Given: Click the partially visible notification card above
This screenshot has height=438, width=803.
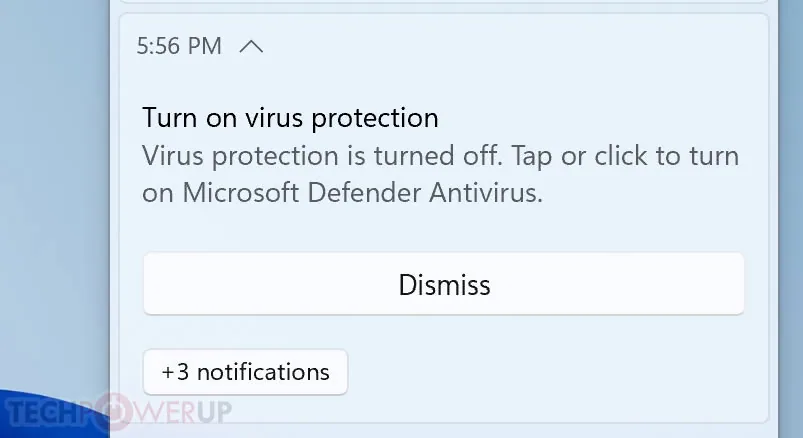Looking at the screenshot, I should (x=443, y=2).
